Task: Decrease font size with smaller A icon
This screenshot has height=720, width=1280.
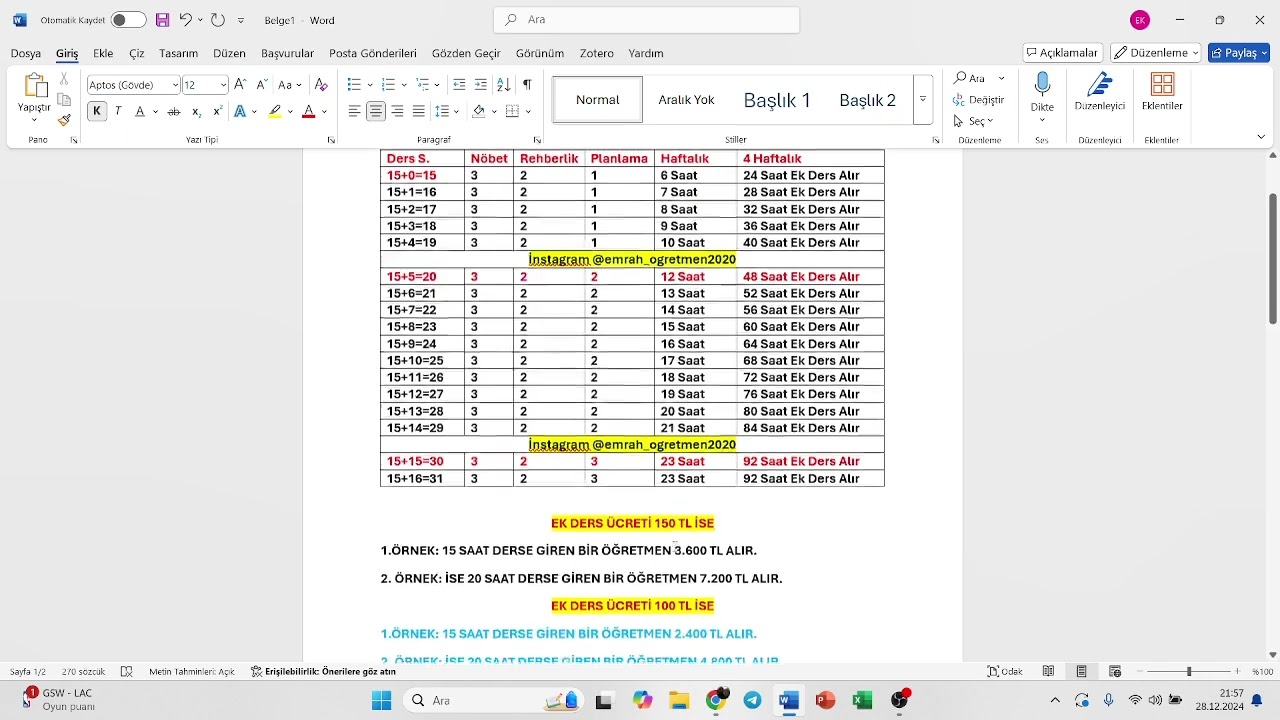Action: pos(261,85)
